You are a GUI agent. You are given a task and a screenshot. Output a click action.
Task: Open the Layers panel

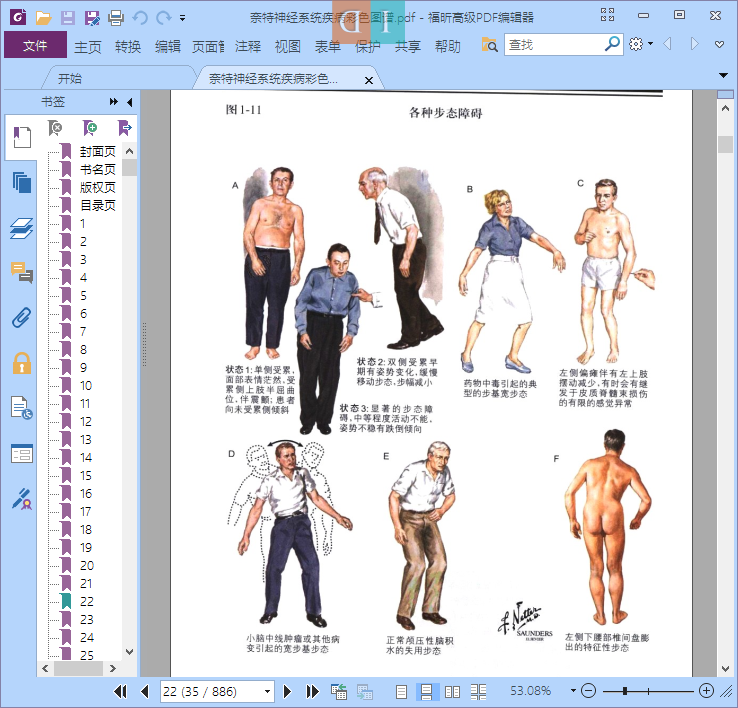point(22,228)
